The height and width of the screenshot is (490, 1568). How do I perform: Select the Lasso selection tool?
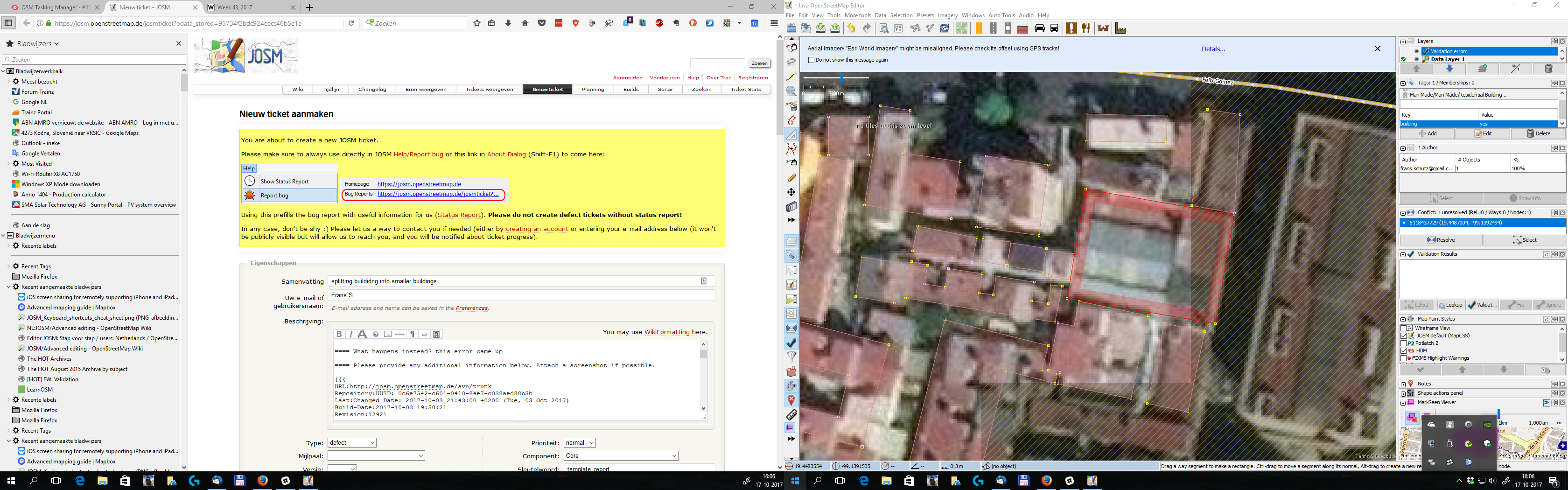point(791,62)
